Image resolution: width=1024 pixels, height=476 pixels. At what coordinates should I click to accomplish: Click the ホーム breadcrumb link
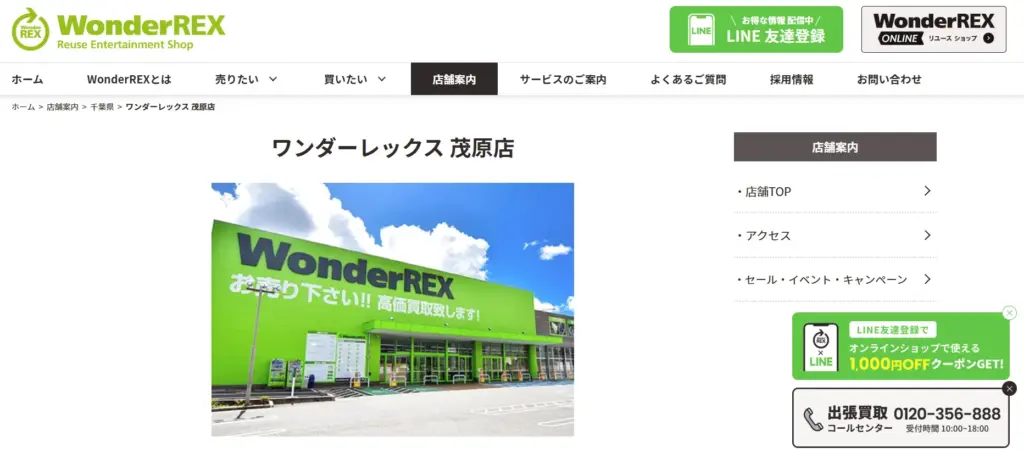(x=23, y=106)
